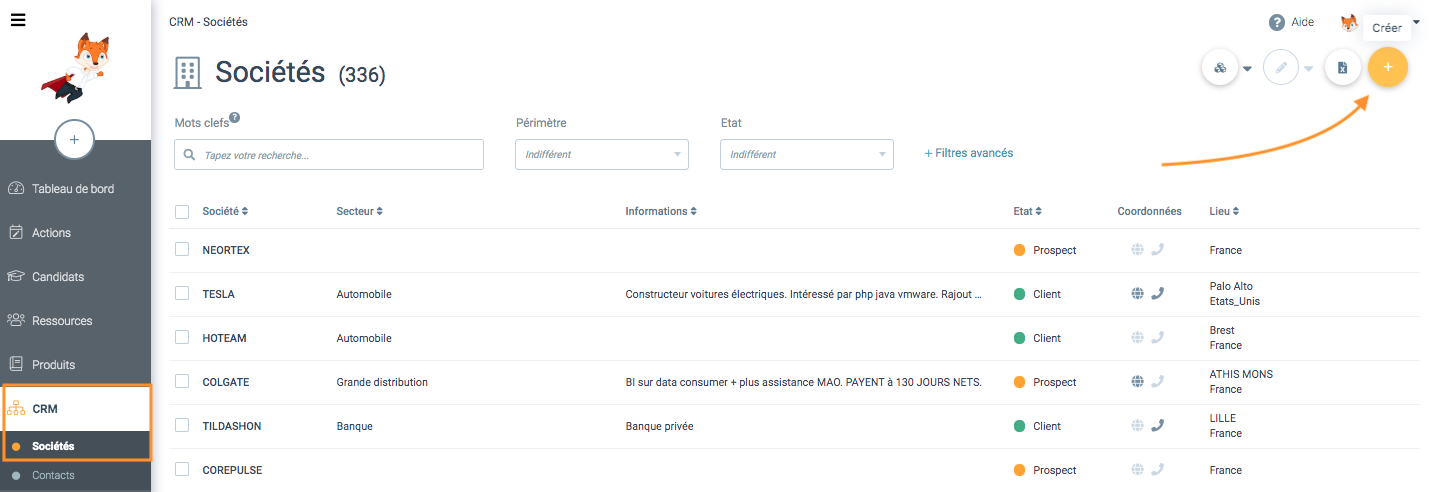Click the yellow Créer plus button
Viewport: 1438px width, 492px height.
coord(1387,67)
